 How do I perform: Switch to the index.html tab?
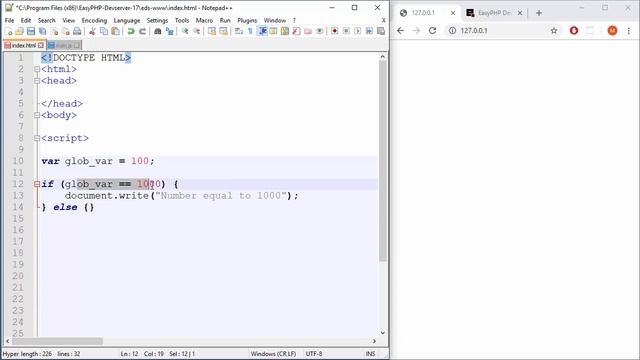(23, 45)
